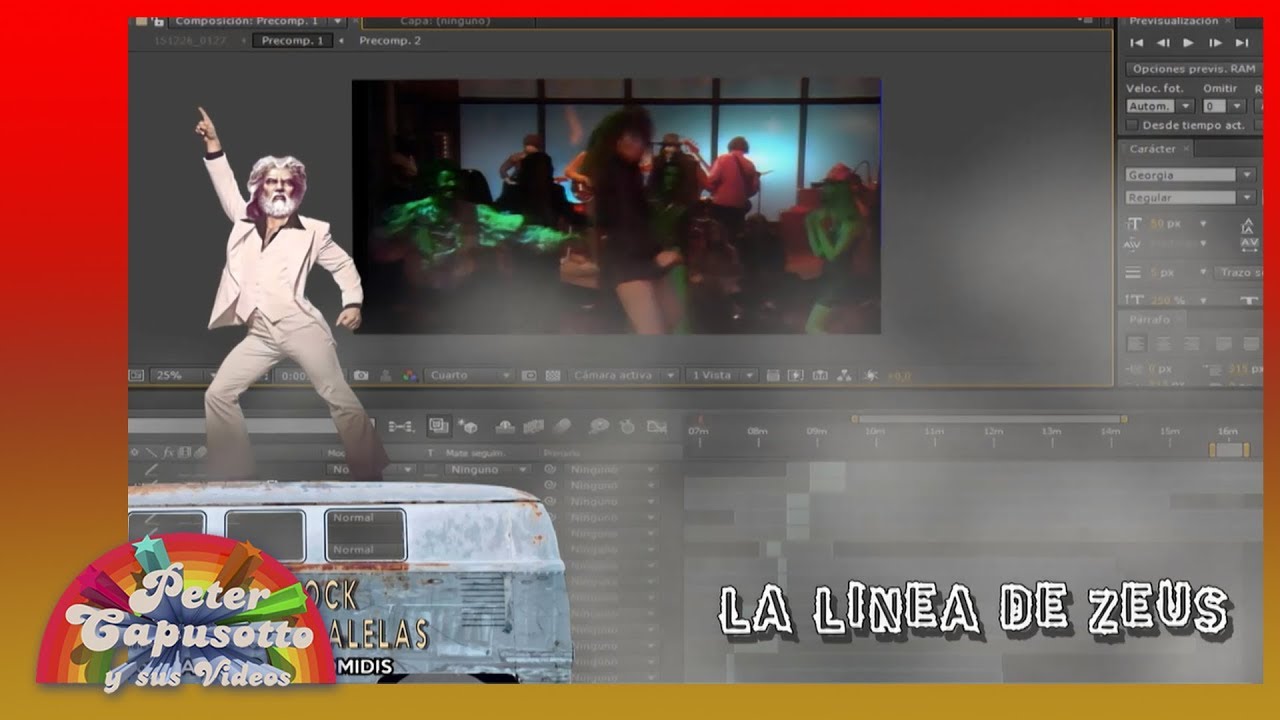Viewport: 1280px width, 720px height.
Task: Toggle the motion blur enable icon
Action: point(563,427)
